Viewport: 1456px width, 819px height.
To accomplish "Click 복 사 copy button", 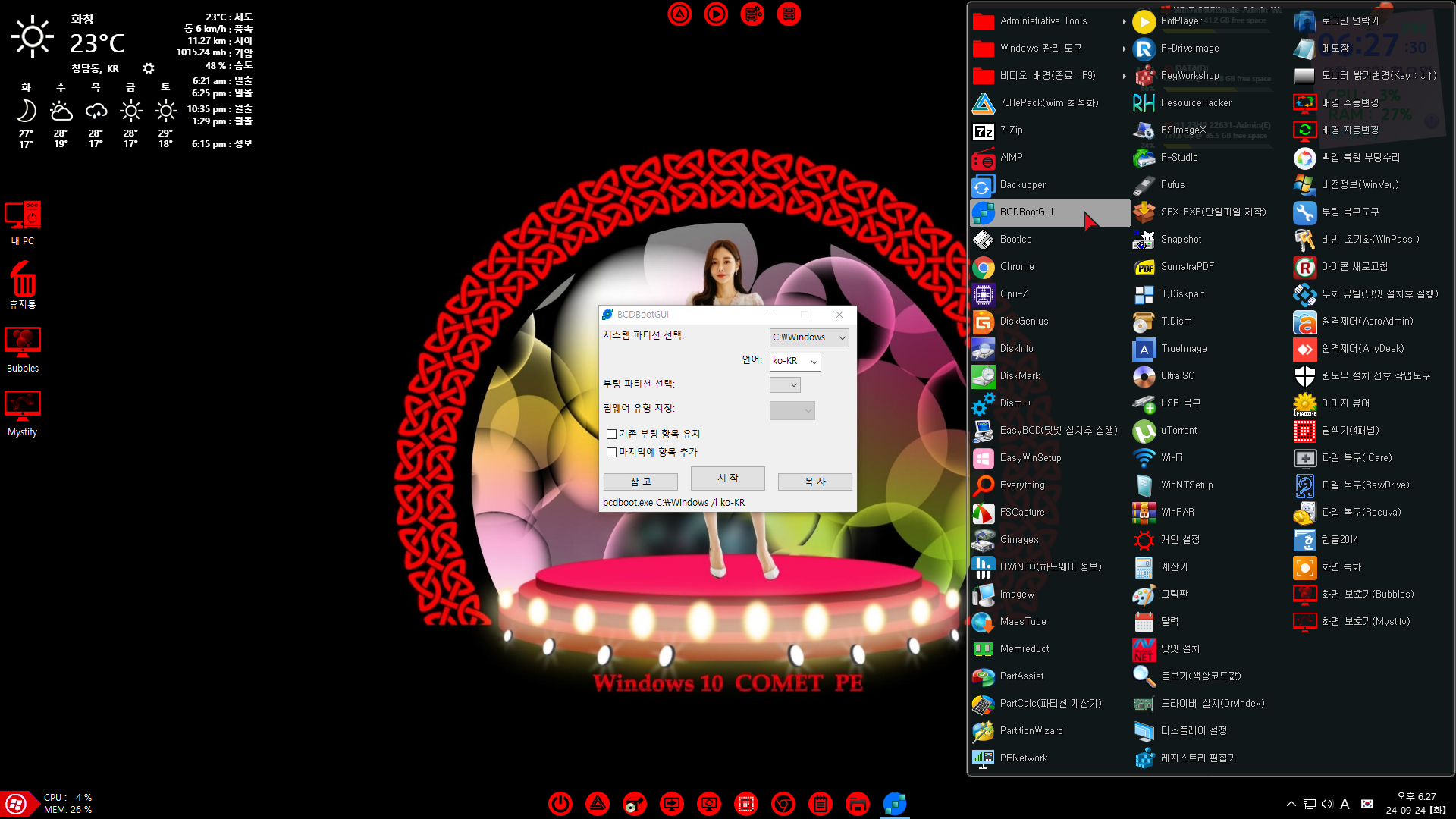I will [815, 482].
